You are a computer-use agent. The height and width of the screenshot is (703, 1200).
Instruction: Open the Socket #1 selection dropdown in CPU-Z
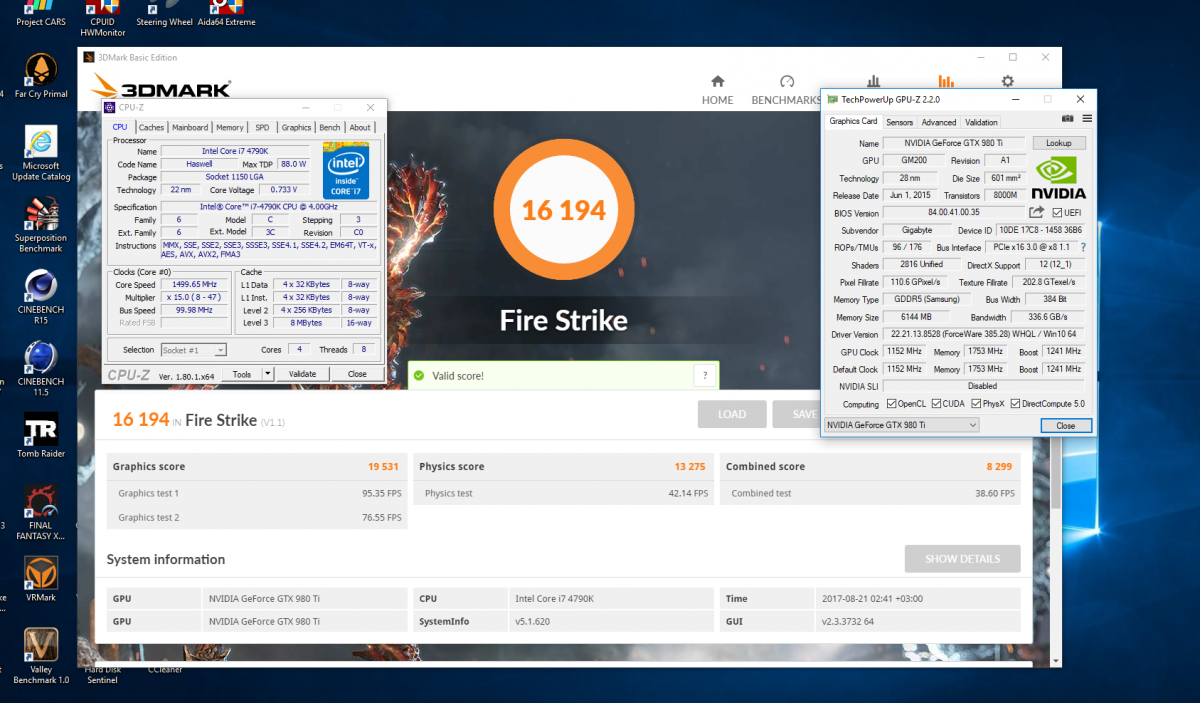pyautogui.click(x=193, y=350)
